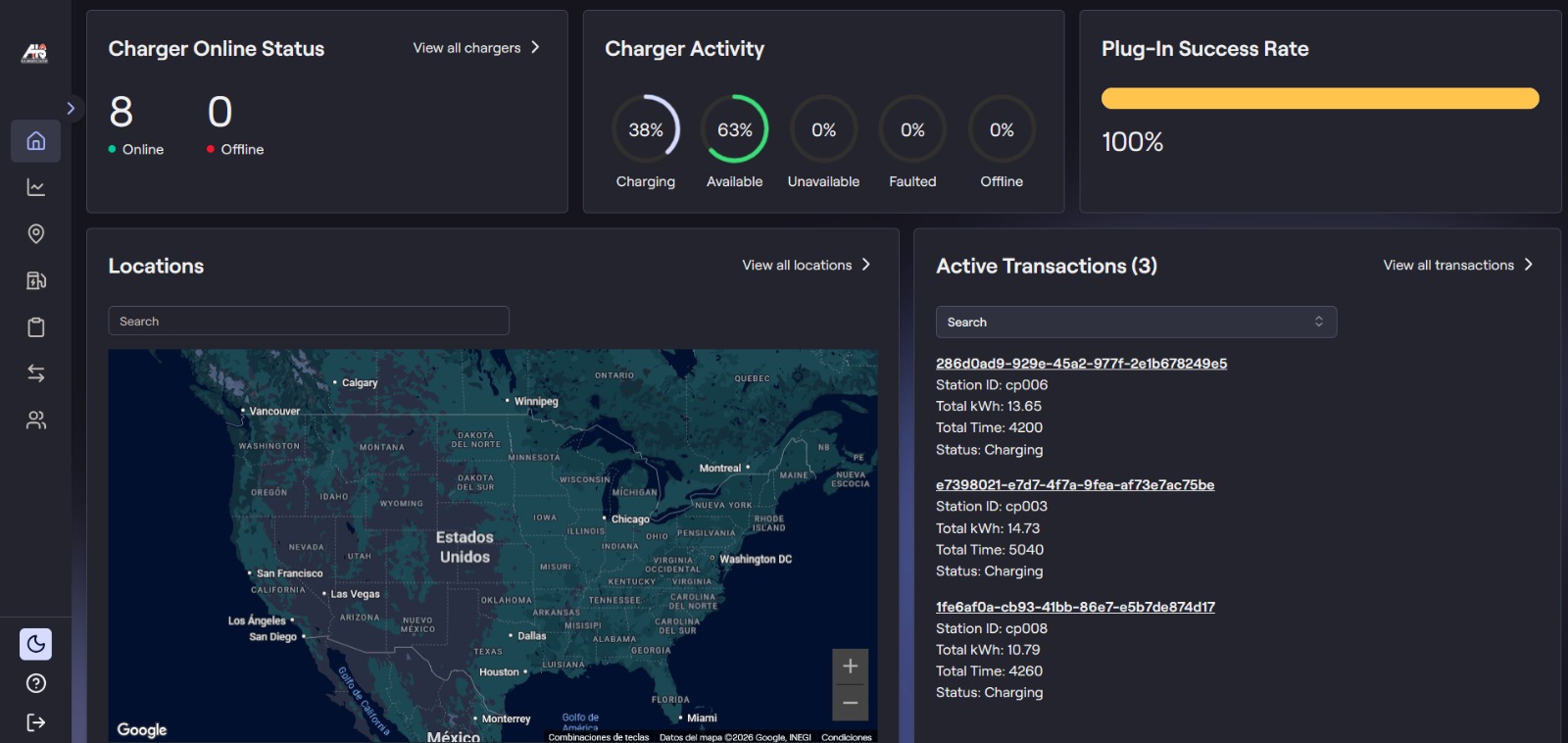Open the Home dashboard sidebar icon
1568x743 pixels.
click(x=35, y=141)
